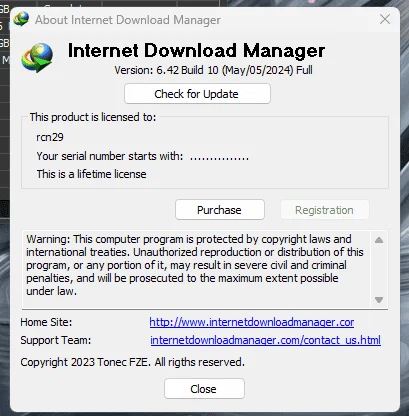Click 'Your serial number starts with:' text

click(110, 156)
